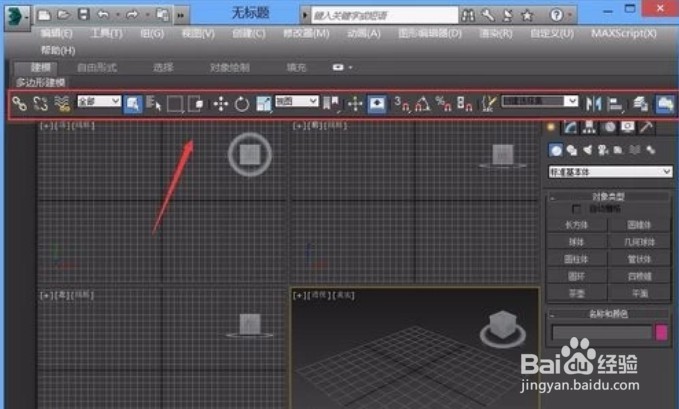Open the Utilities hammer tab

[647, 127]
